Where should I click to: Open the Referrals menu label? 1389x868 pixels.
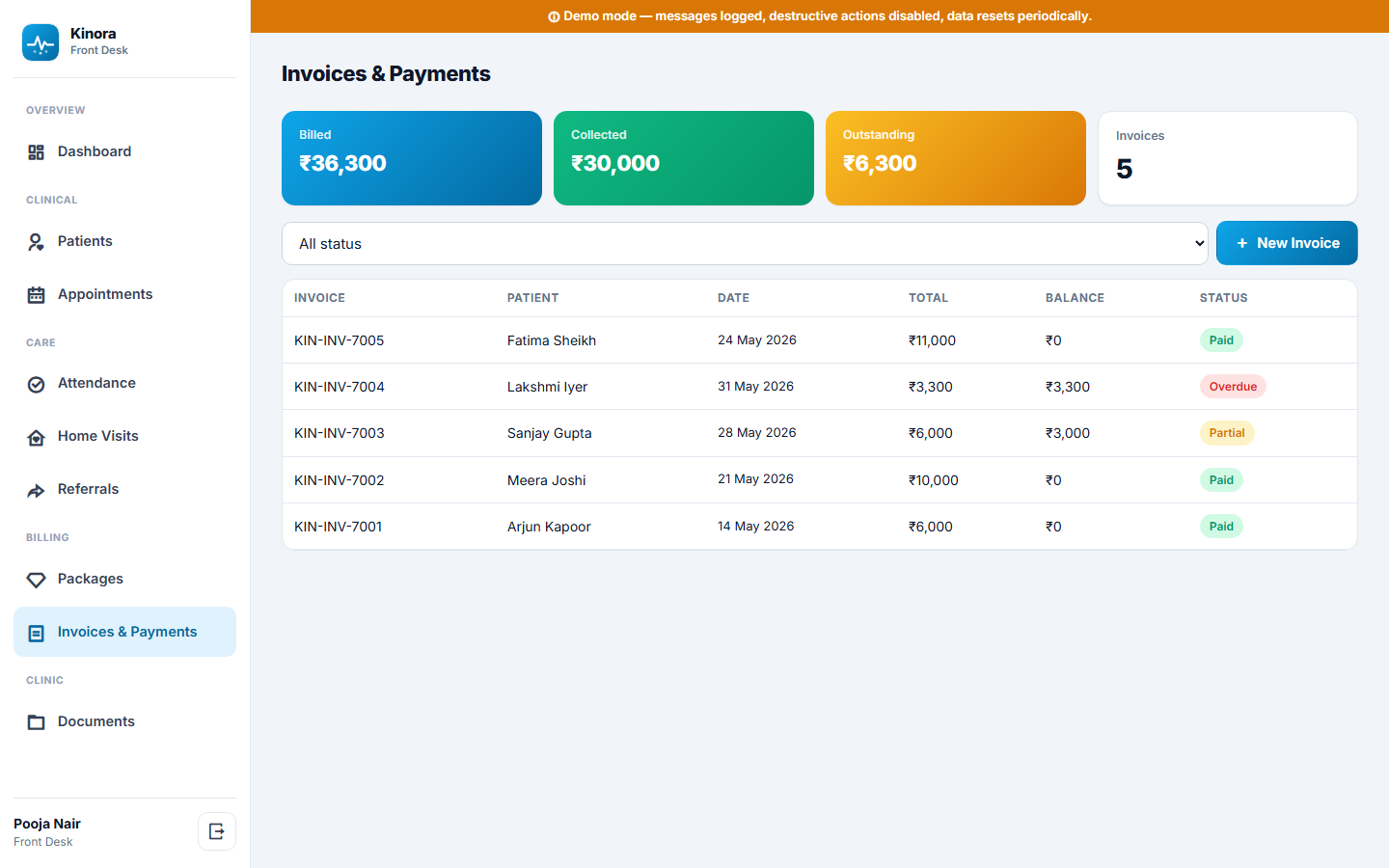88,489
